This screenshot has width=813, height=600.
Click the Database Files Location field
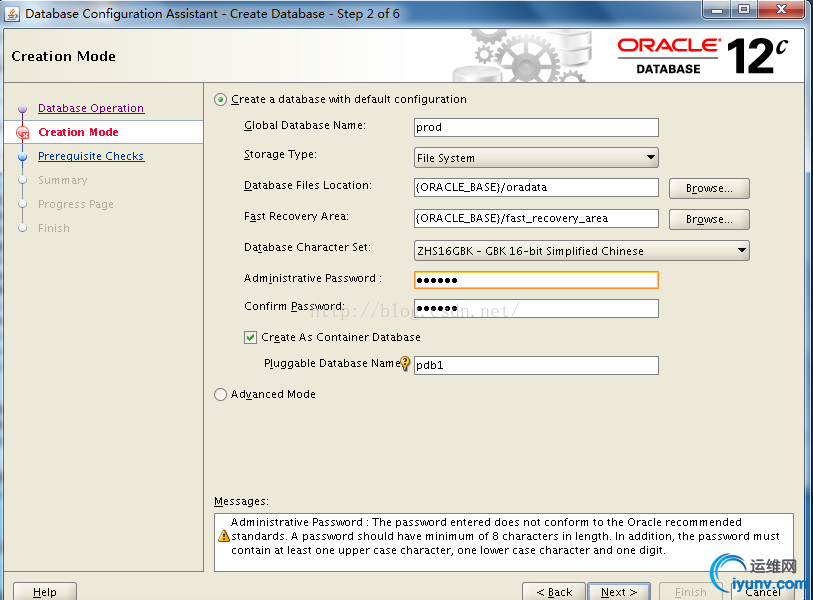(536, 187)
